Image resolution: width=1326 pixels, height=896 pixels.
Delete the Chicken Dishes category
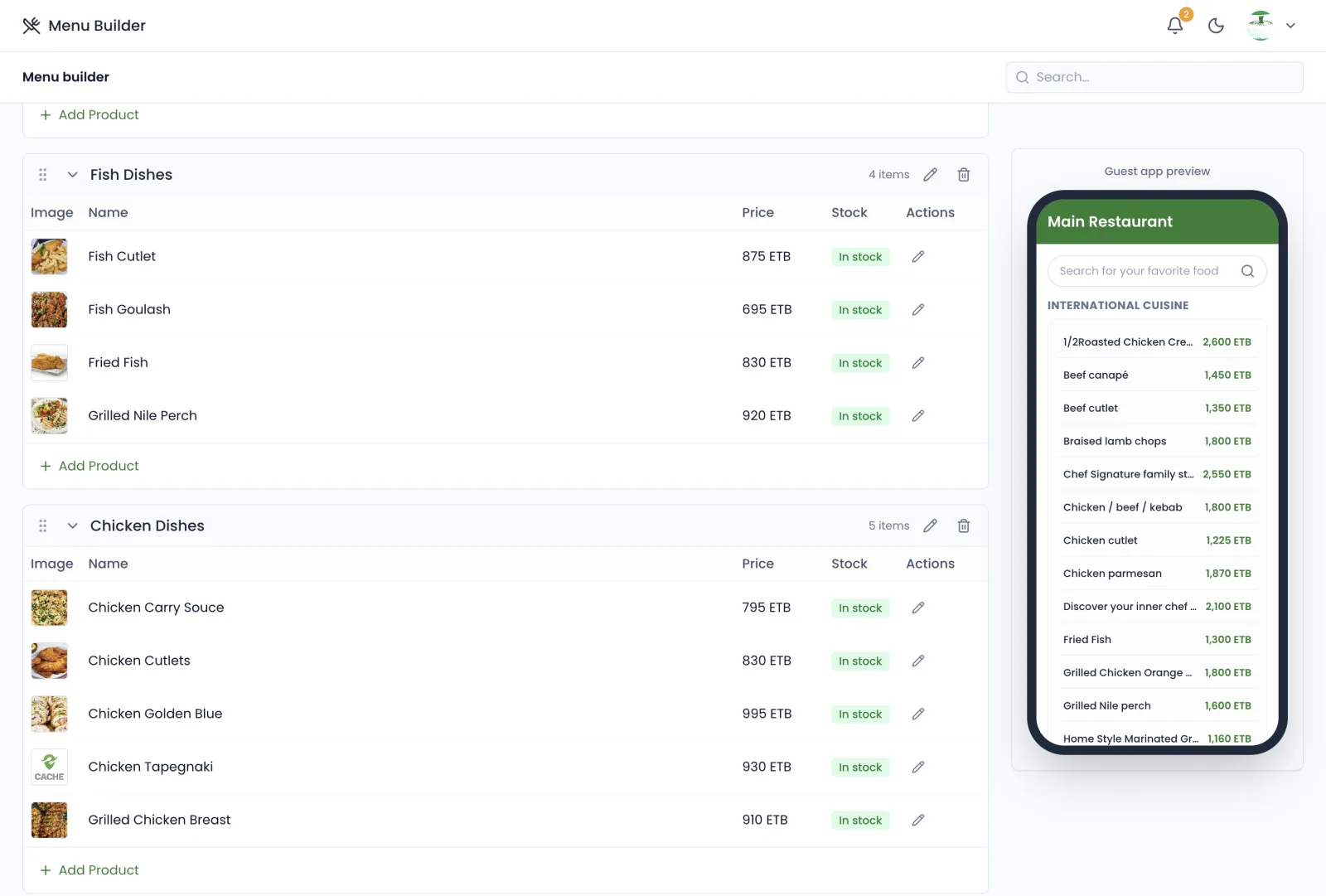964,526
